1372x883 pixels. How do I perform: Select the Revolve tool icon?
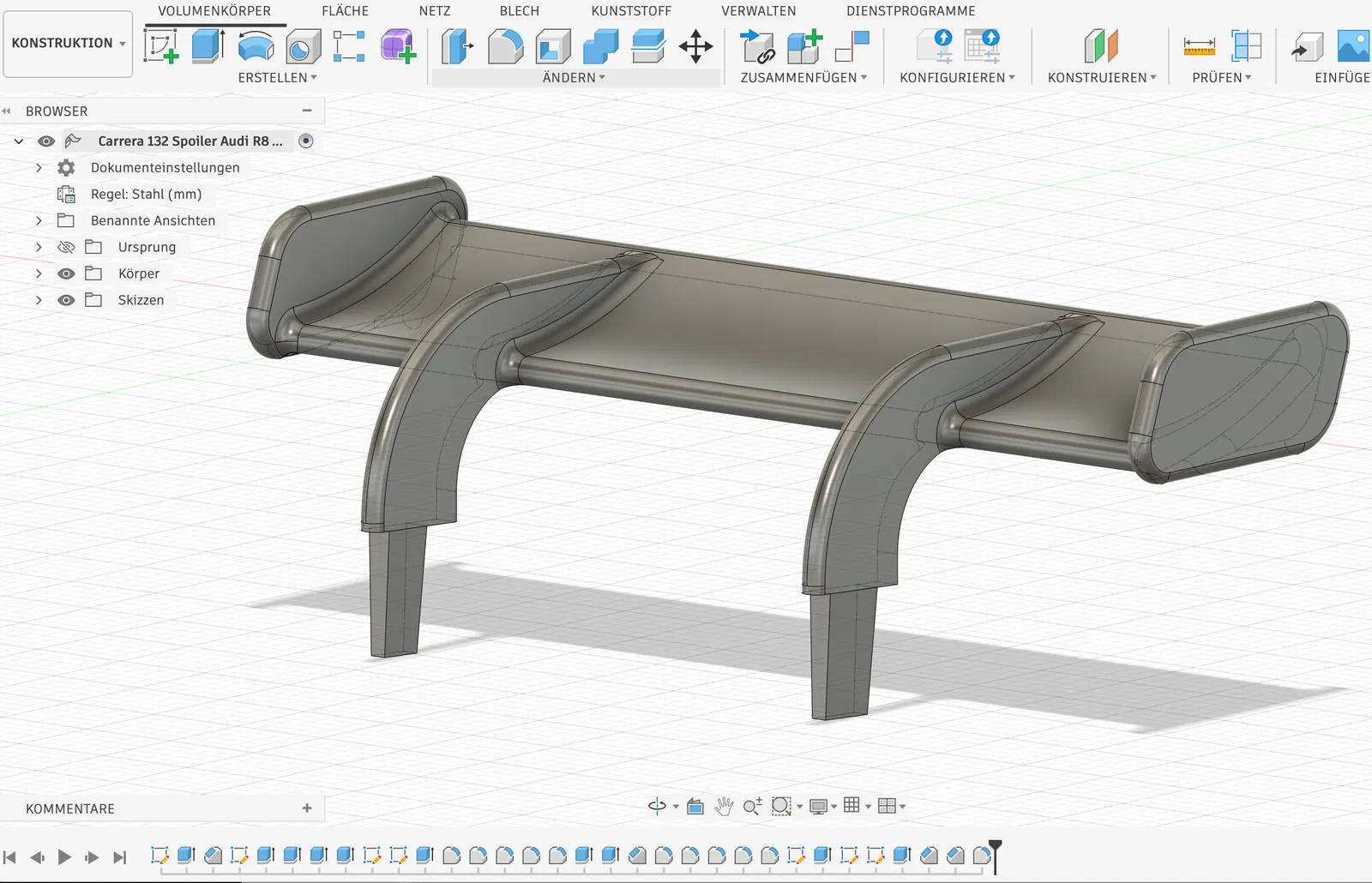[x=256, y=46]
